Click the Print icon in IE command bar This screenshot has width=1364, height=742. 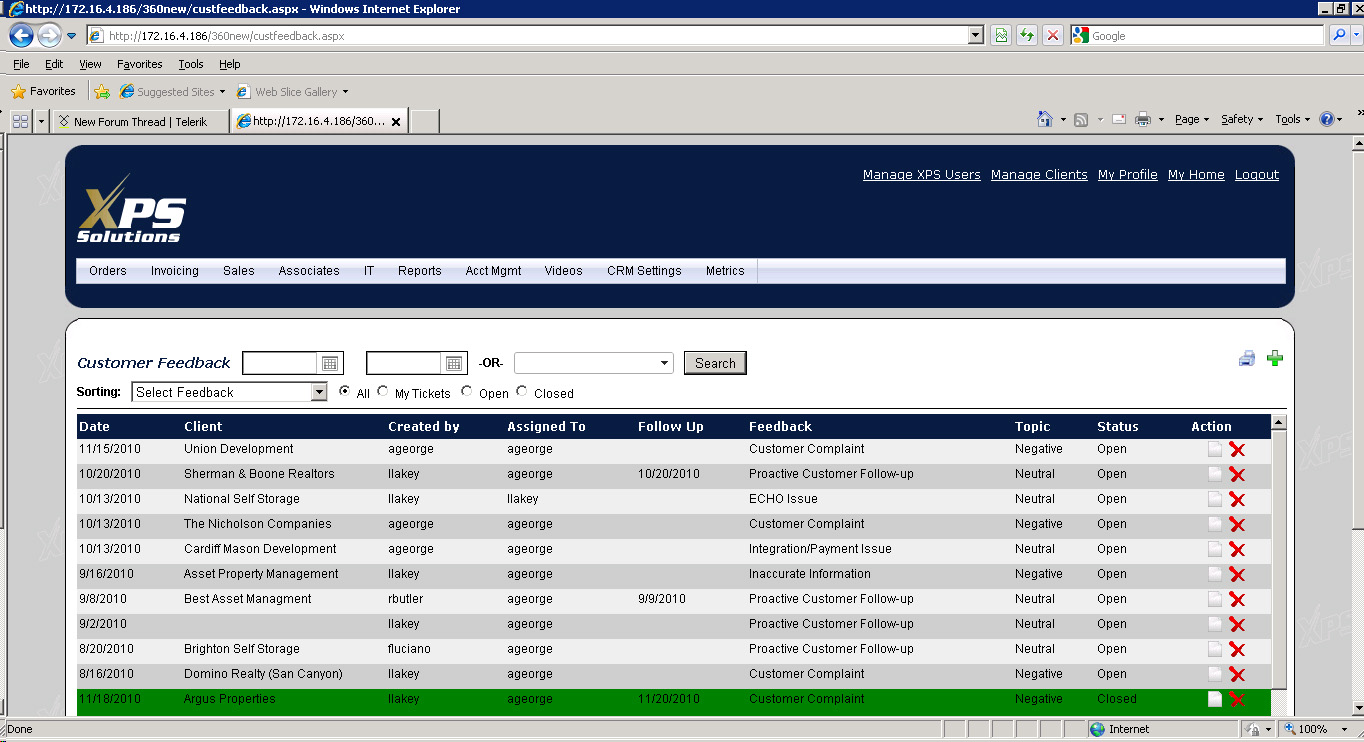click(x=1143, y=119)
